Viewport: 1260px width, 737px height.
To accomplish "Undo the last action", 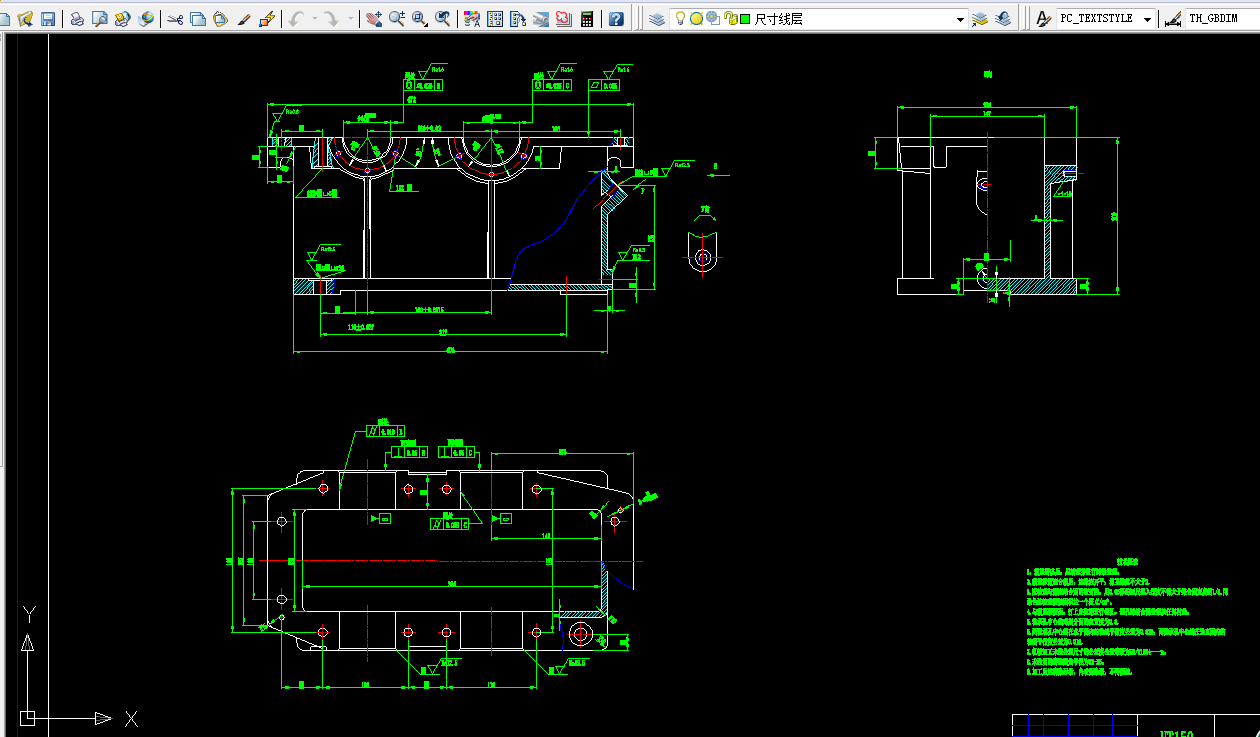I will coord(297,19).
